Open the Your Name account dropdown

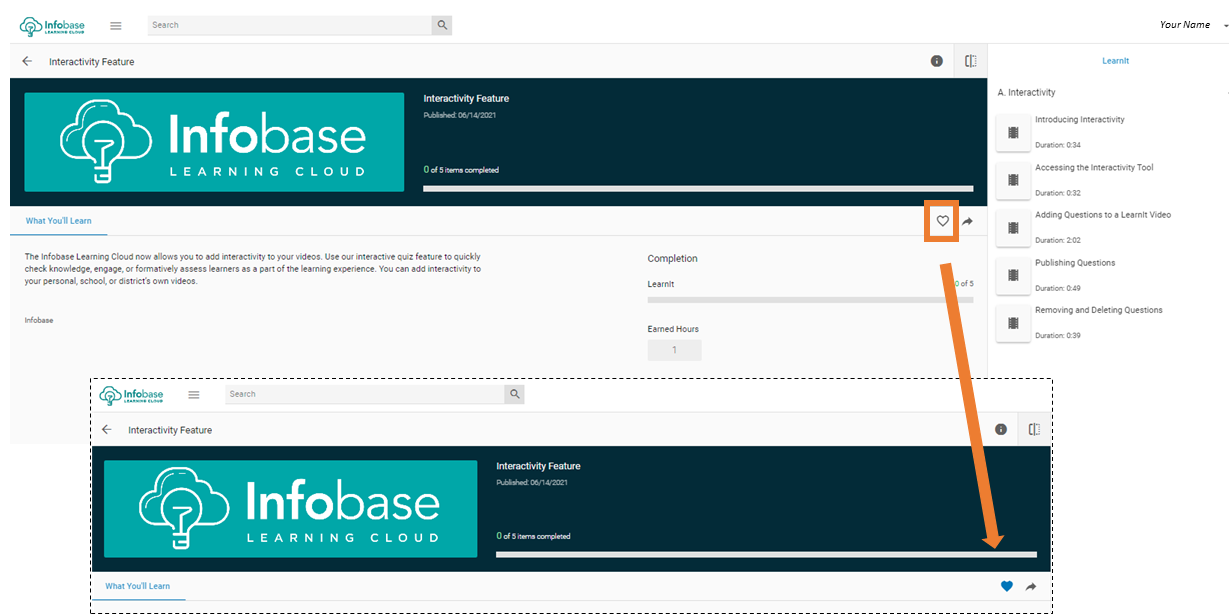pyautogui.click(x=1192, y=25)
